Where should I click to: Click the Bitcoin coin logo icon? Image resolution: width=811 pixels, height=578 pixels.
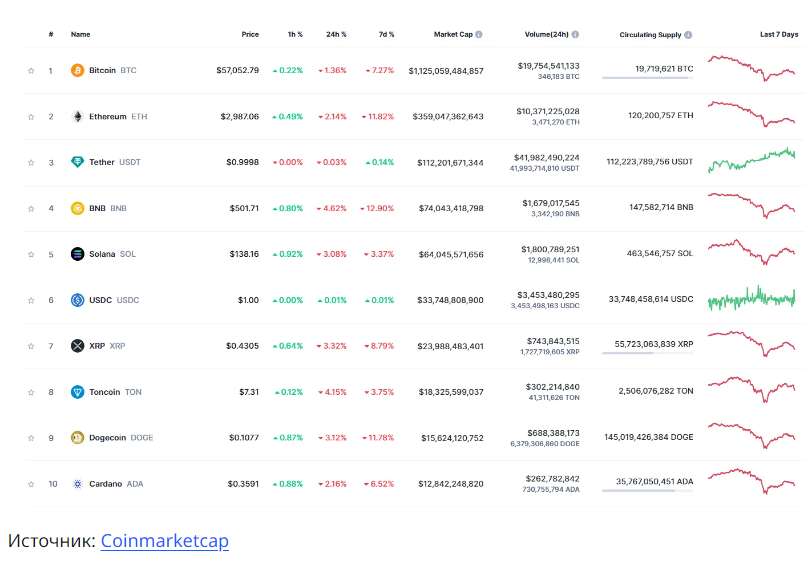tap(77, 70)
